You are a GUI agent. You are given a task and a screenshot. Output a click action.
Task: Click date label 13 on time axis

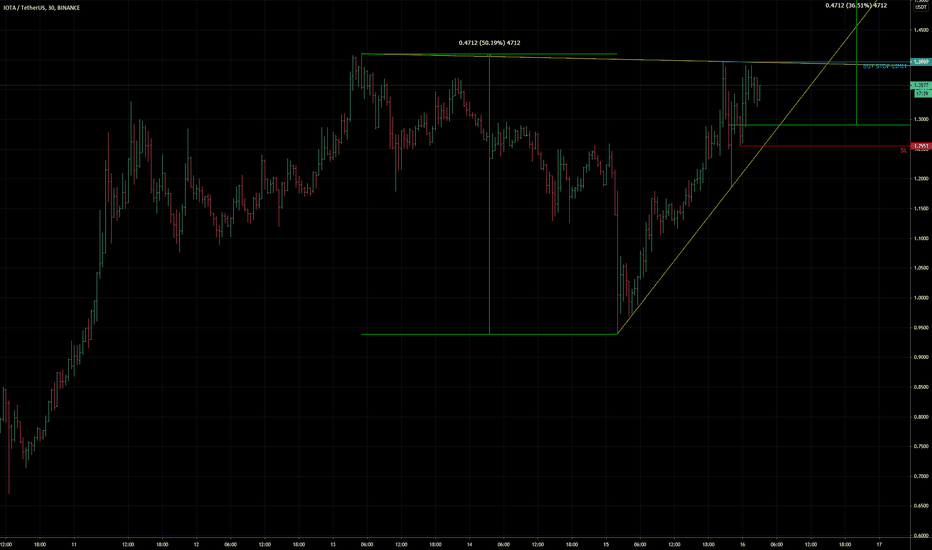(333, 544)
